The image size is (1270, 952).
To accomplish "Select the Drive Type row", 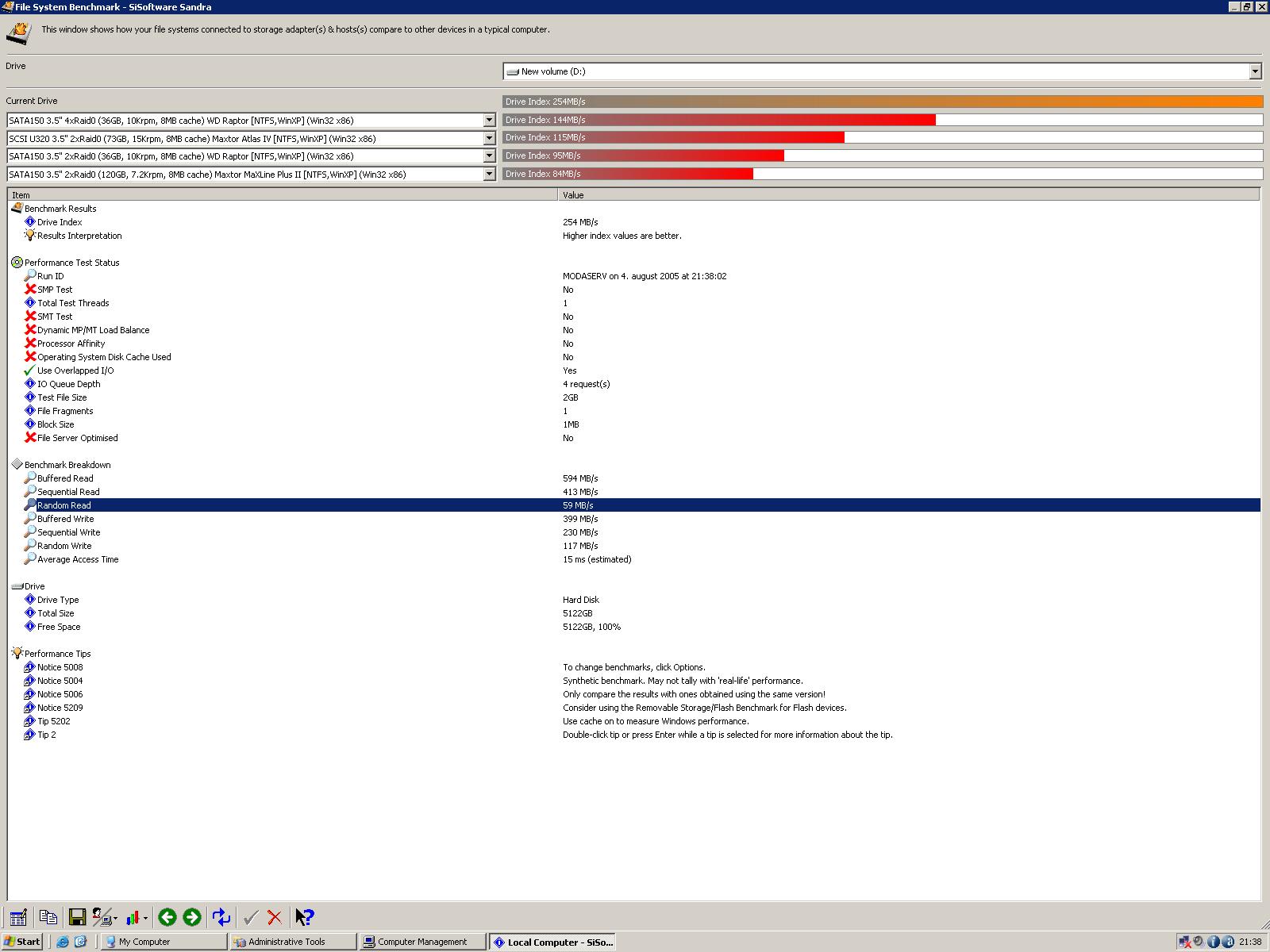I will point(634,600).
